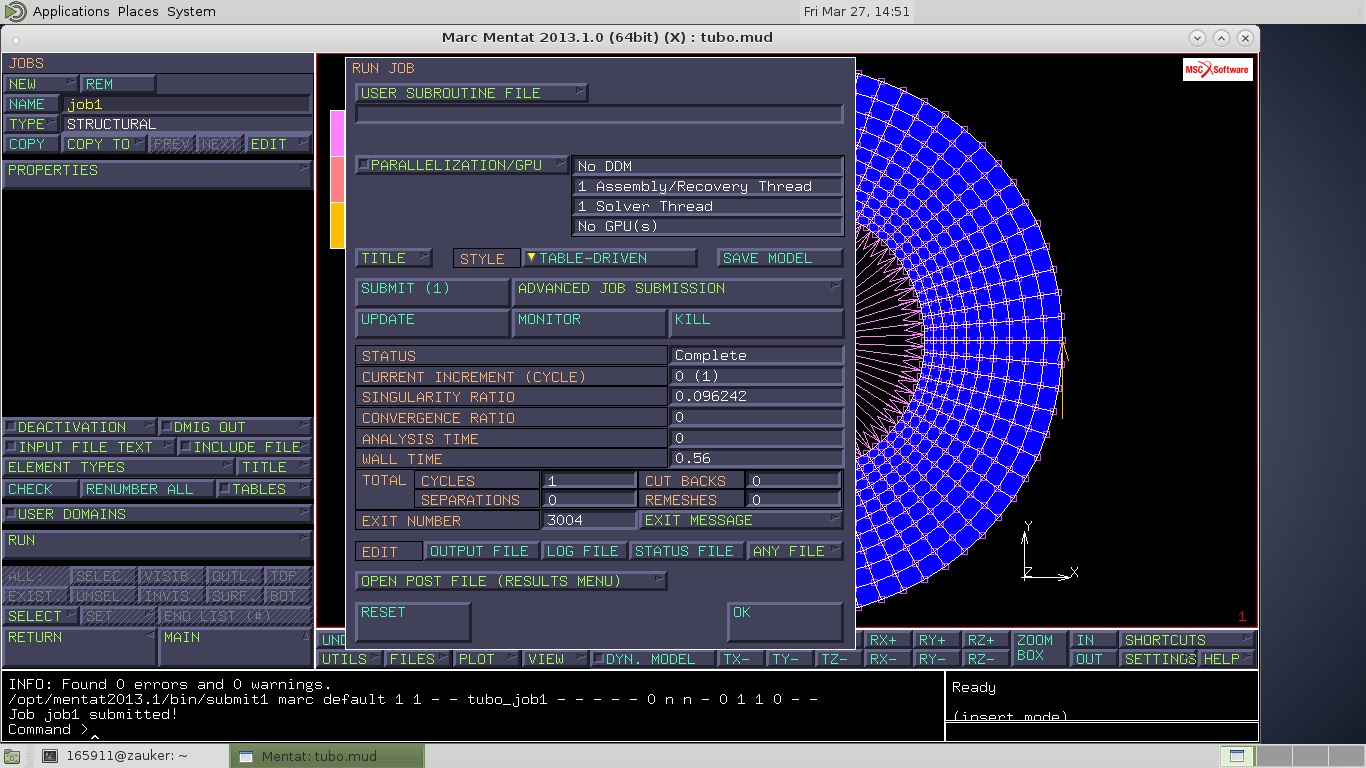Click the job NAME field job1
Screen dimensions: 1366x768
(188, 104)
